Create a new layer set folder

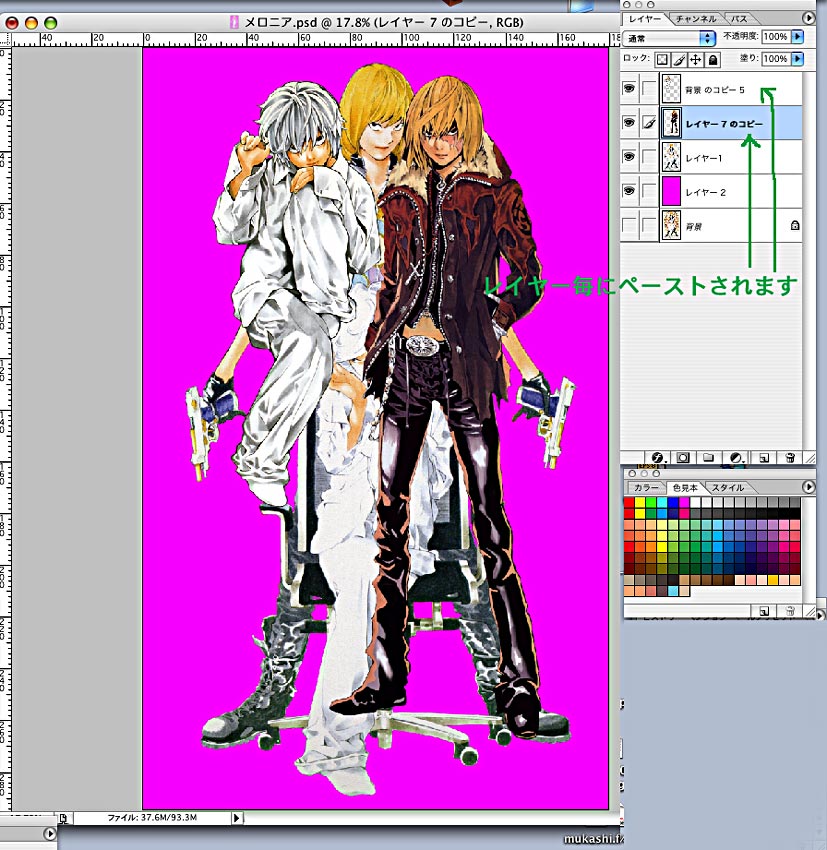tap(708, 458)
